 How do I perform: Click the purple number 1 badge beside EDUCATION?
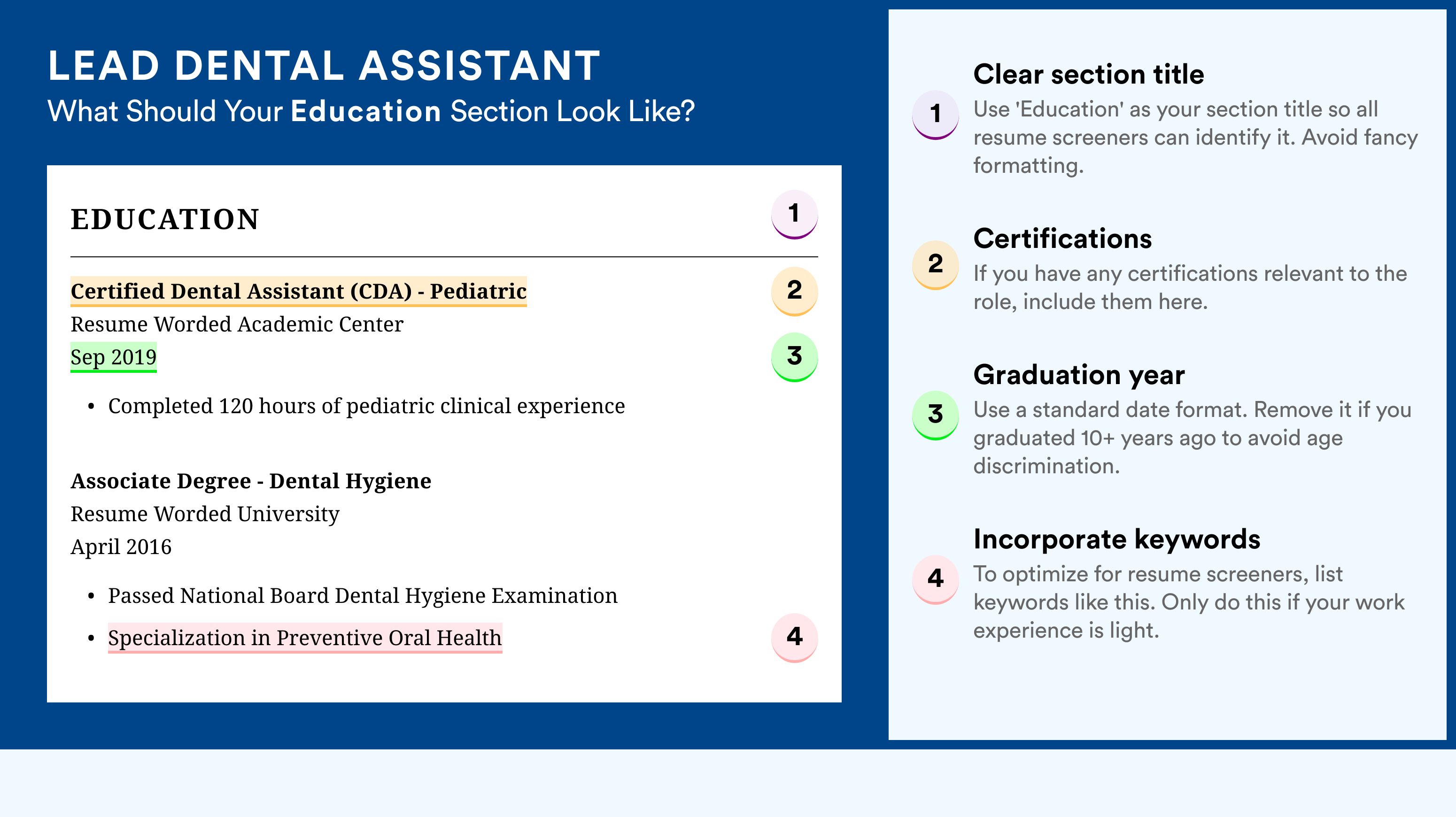(794, 214)
